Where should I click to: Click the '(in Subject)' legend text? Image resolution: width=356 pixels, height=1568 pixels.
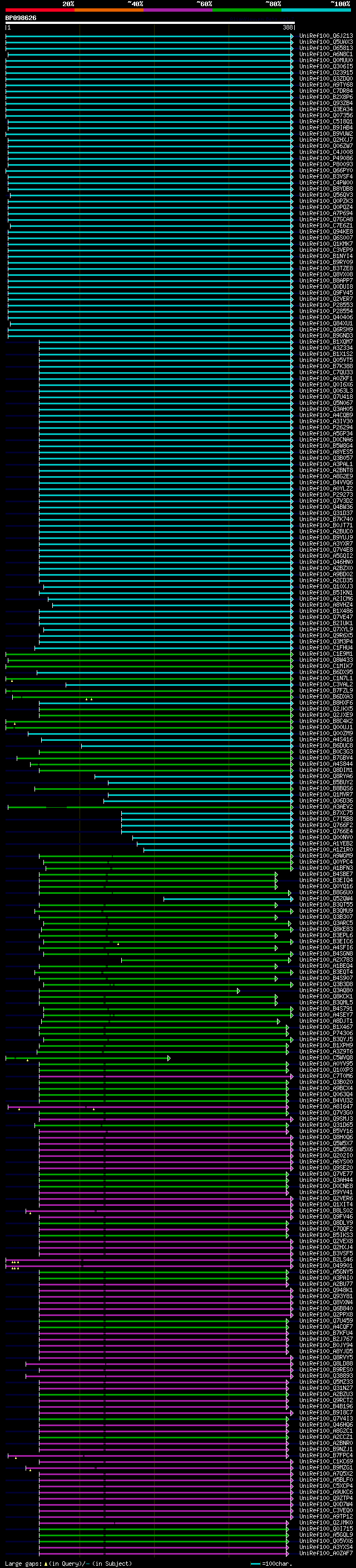point(112,1564)
